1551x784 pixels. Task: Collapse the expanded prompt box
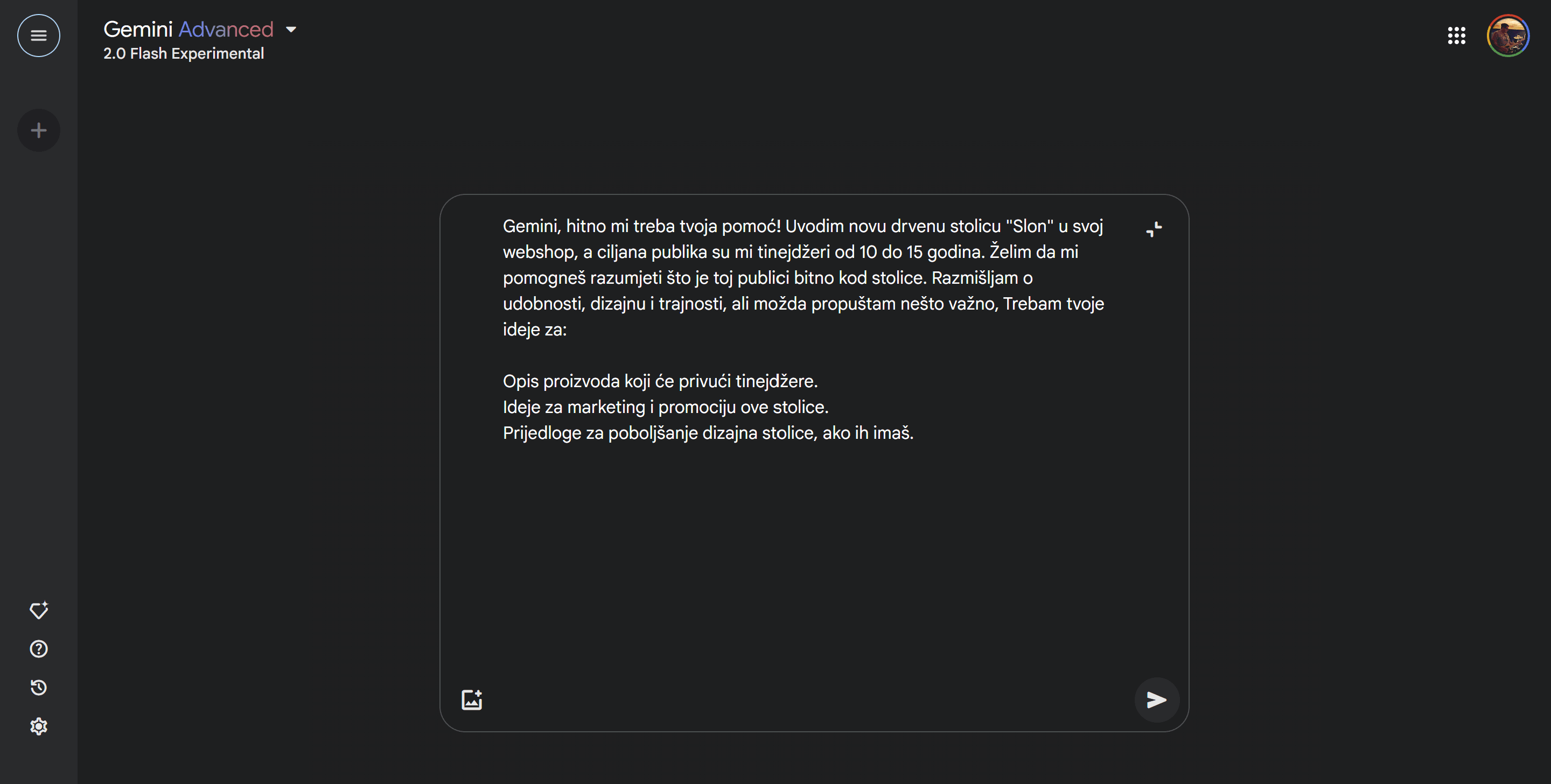[1154, 229]
